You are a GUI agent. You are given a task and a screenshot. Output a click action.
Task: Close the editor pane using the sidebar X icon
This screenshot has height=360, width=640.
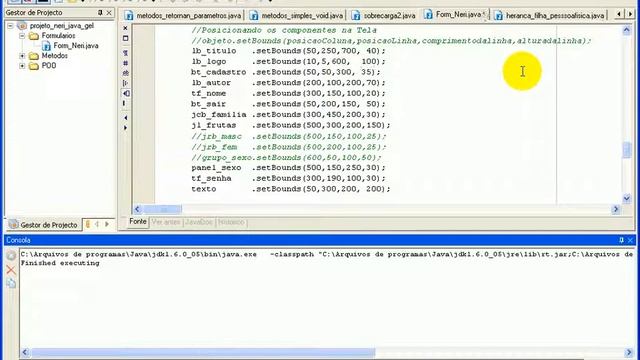pos(125,28)
